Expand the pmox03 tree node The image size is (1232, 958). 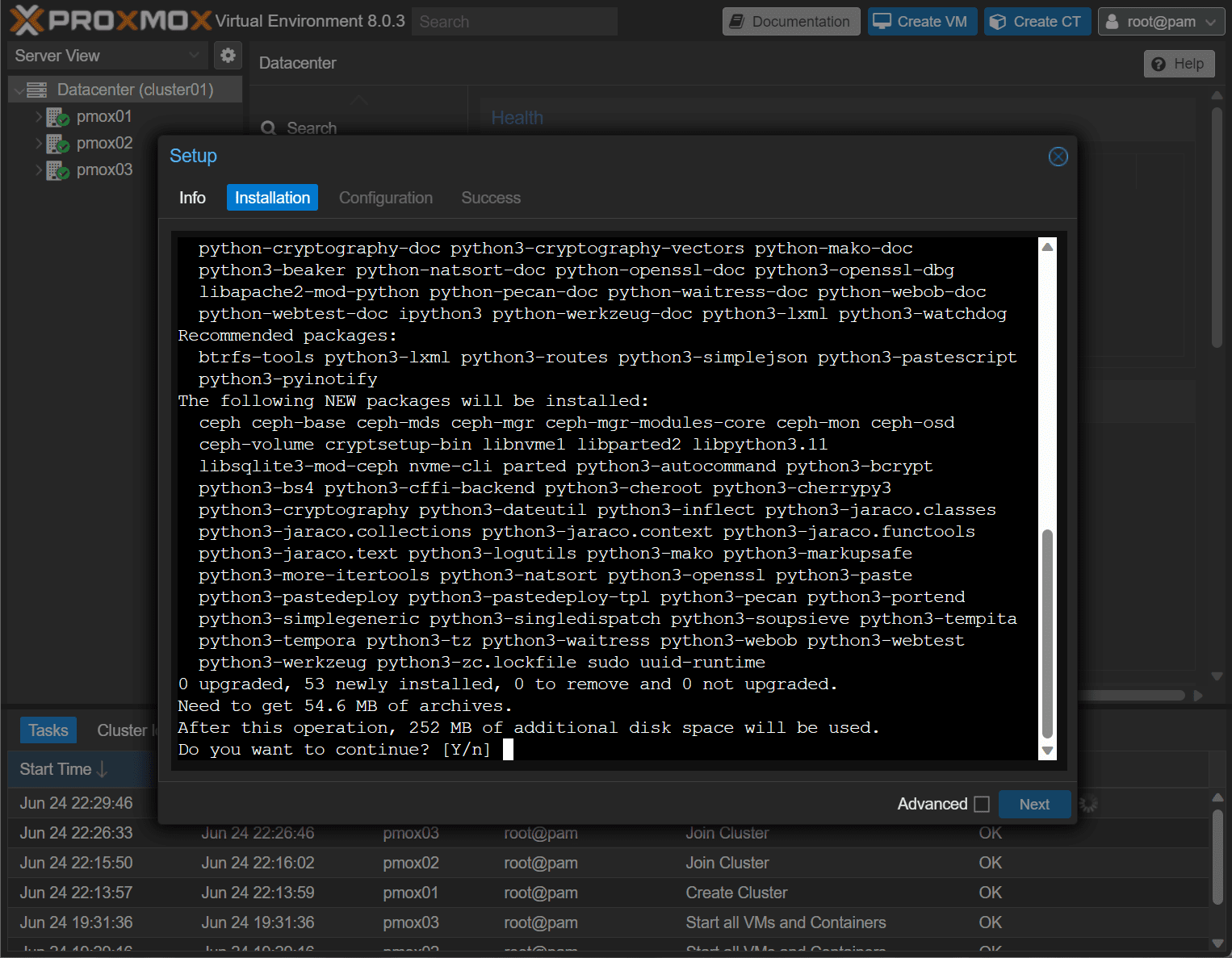point(38,170)
